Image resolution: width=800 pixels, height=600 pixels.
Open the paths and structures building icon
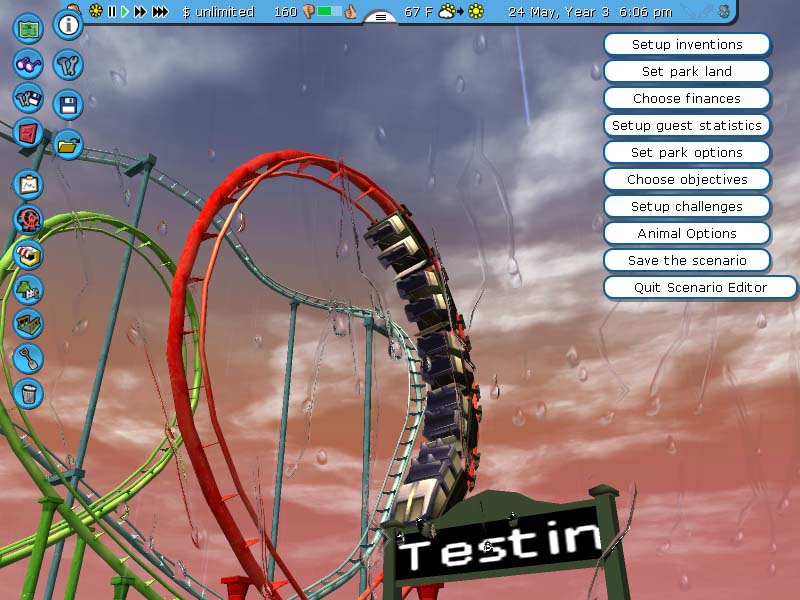click(x=29, y=324)
